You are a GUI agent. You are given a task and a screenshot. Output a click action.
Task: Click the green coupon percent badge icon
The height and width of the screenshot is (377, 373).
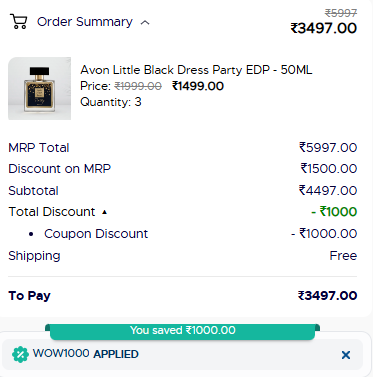[20, 354]
